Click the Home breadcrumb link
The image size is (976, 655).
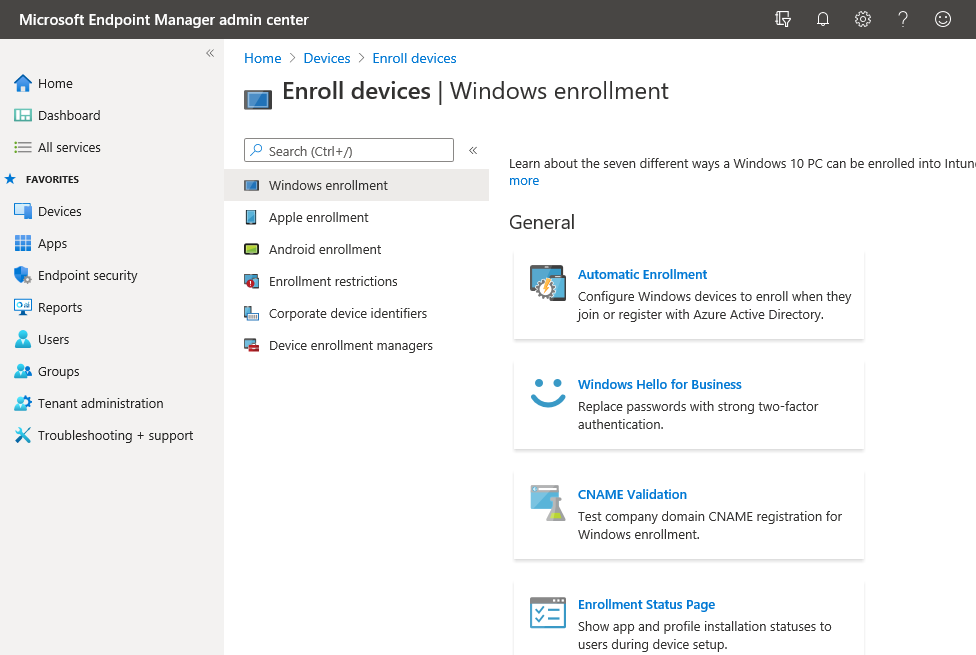click(x=262, y=58)
